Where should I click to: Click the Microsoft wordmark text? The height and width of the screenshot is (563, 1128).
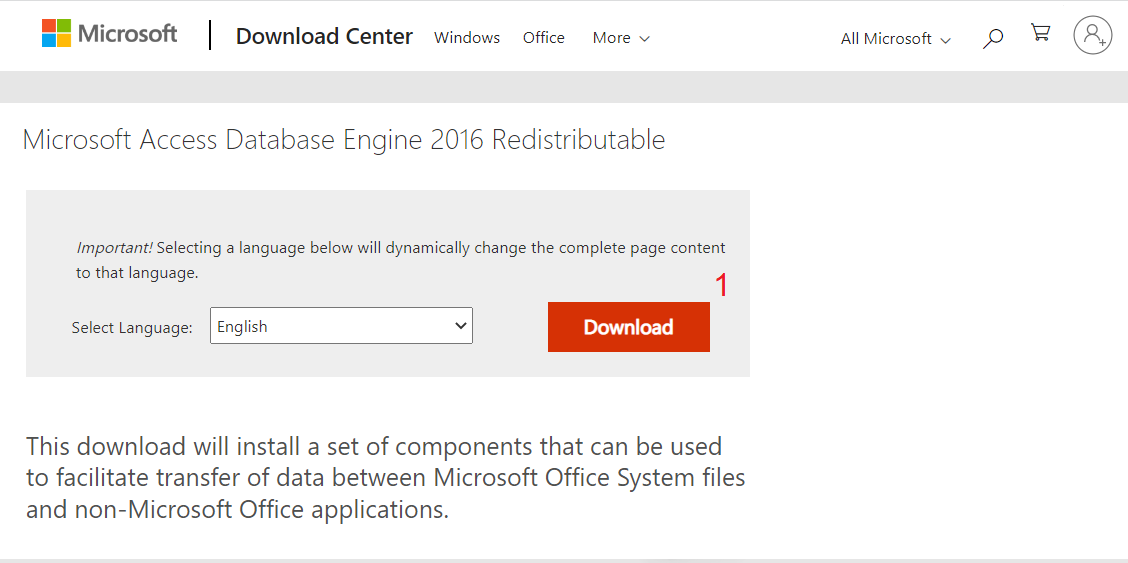pos(127,34)
